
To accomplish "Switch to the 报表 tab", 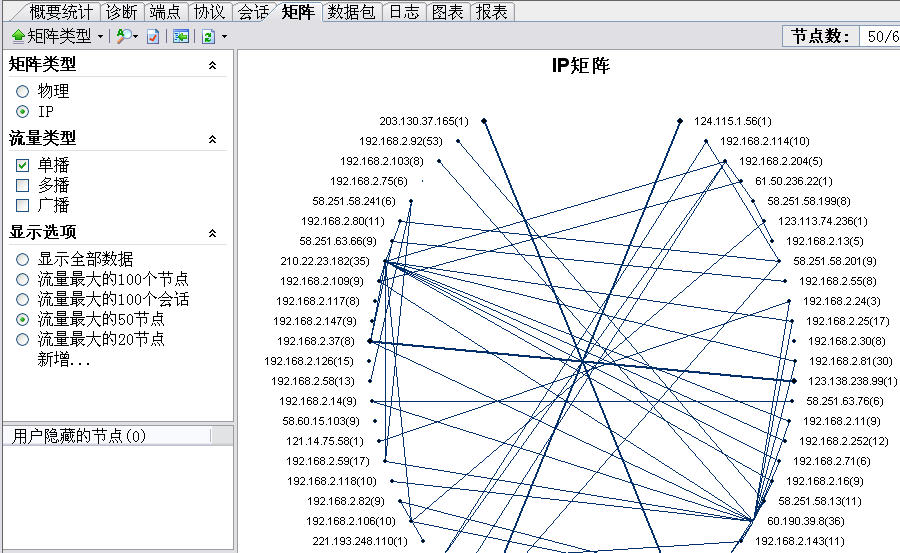I will [491, 12].
